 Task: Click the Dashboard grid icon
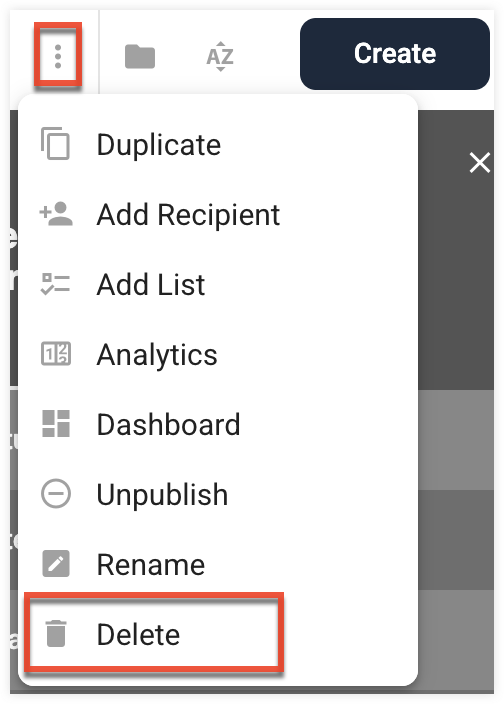click(x=56, y=423)
